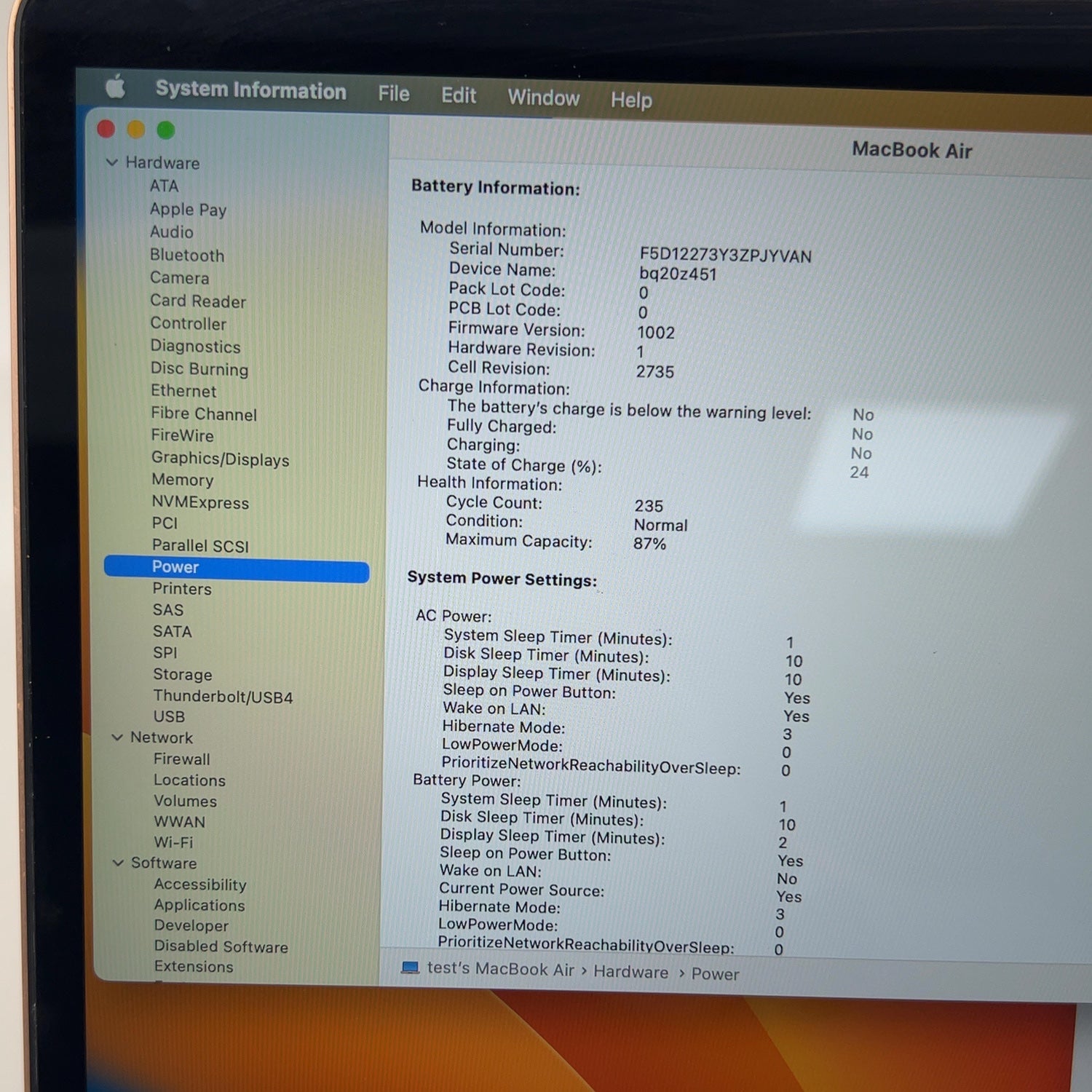This screenshot has width=1092, height=1092.
Task: Click Hardware in the bottom path bar
Action: click(630, 972)
